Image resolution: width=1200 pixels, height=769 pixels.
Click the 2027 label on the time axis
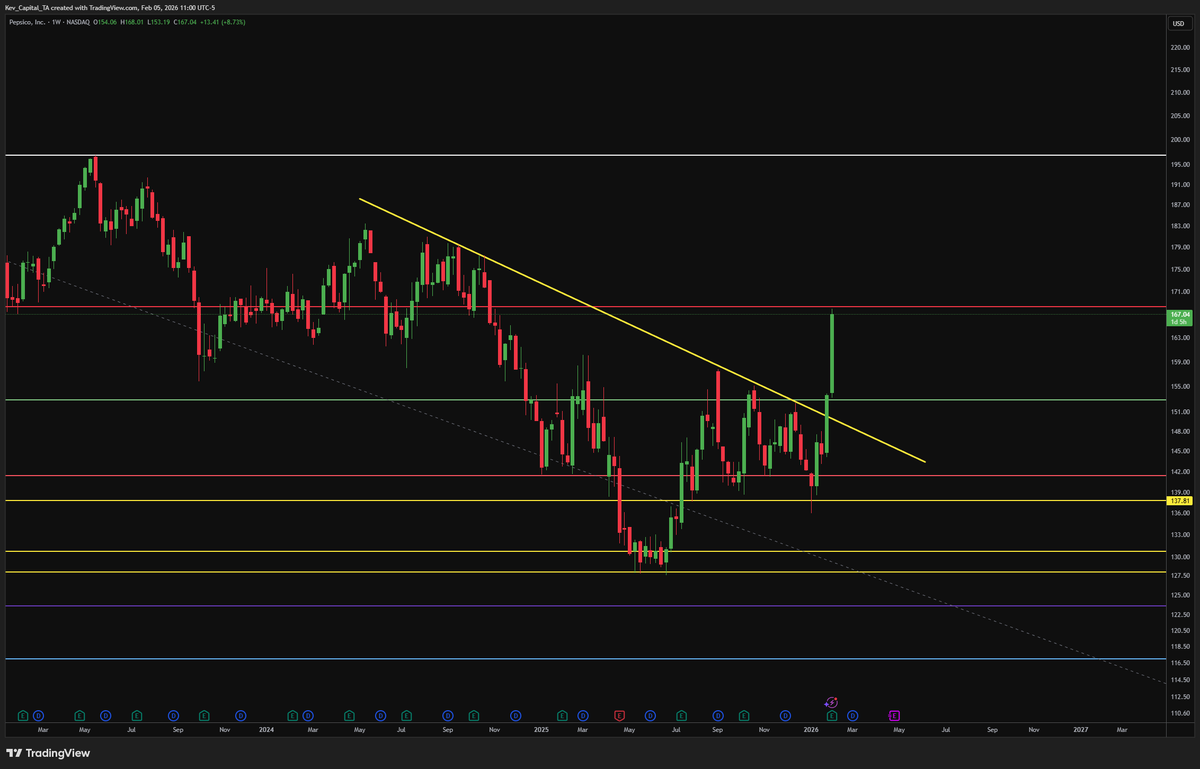coord(1080,730)
